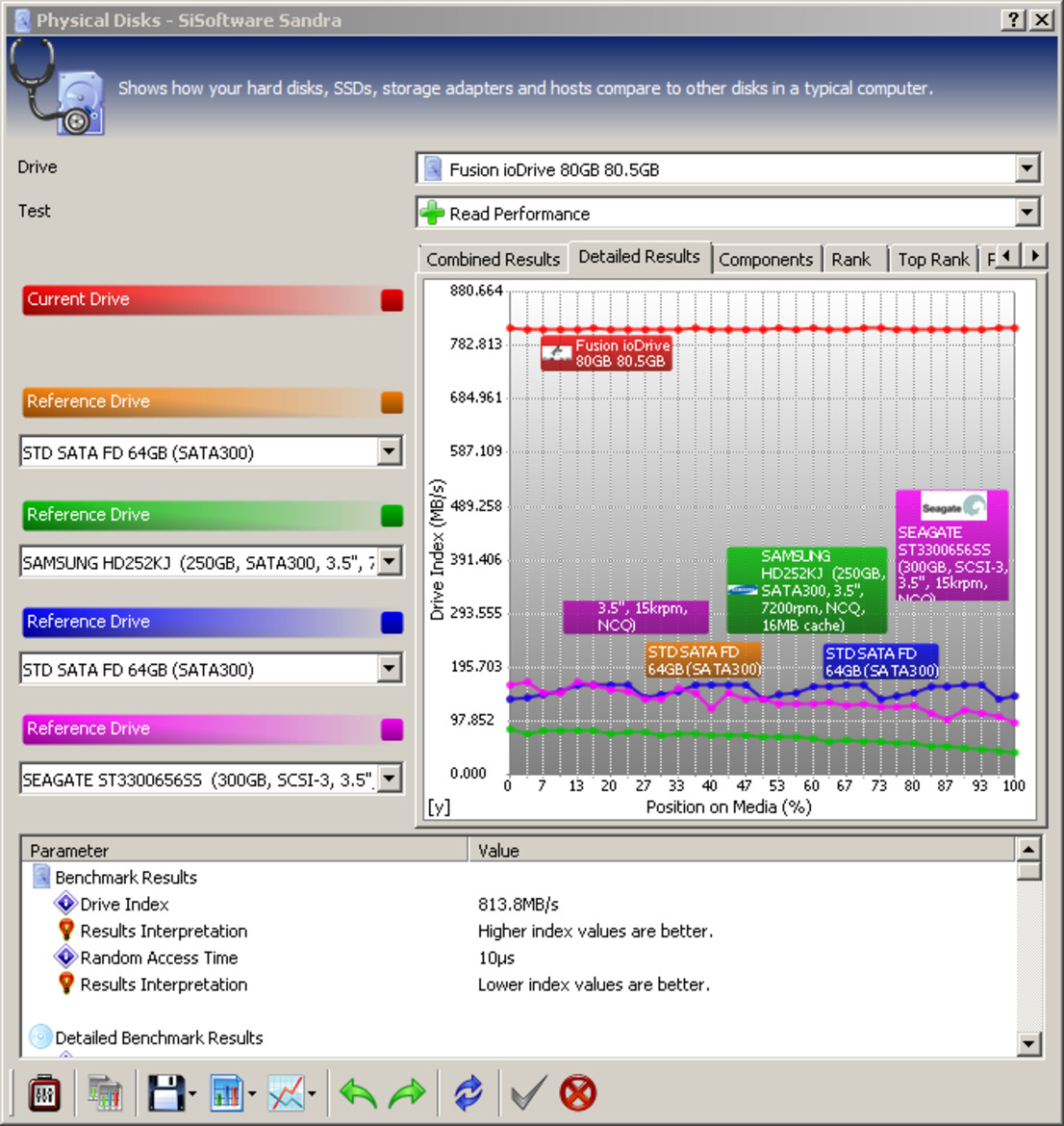Viewport: 1064px width, 1126px height.
Task: Open the Test dropdown showing Read Performance
Action: pyautogui.click(x=1027, y=213)
